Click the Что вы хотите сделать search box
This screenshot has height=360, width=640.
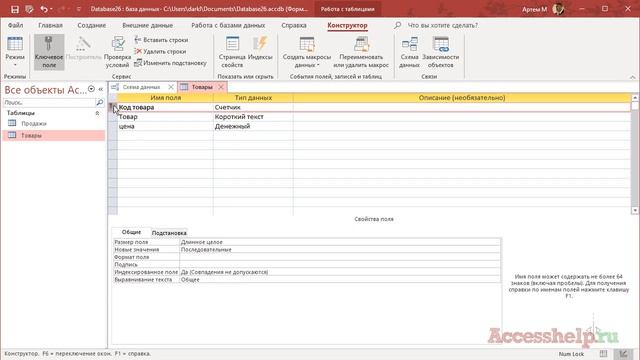(x=443, y=25)
